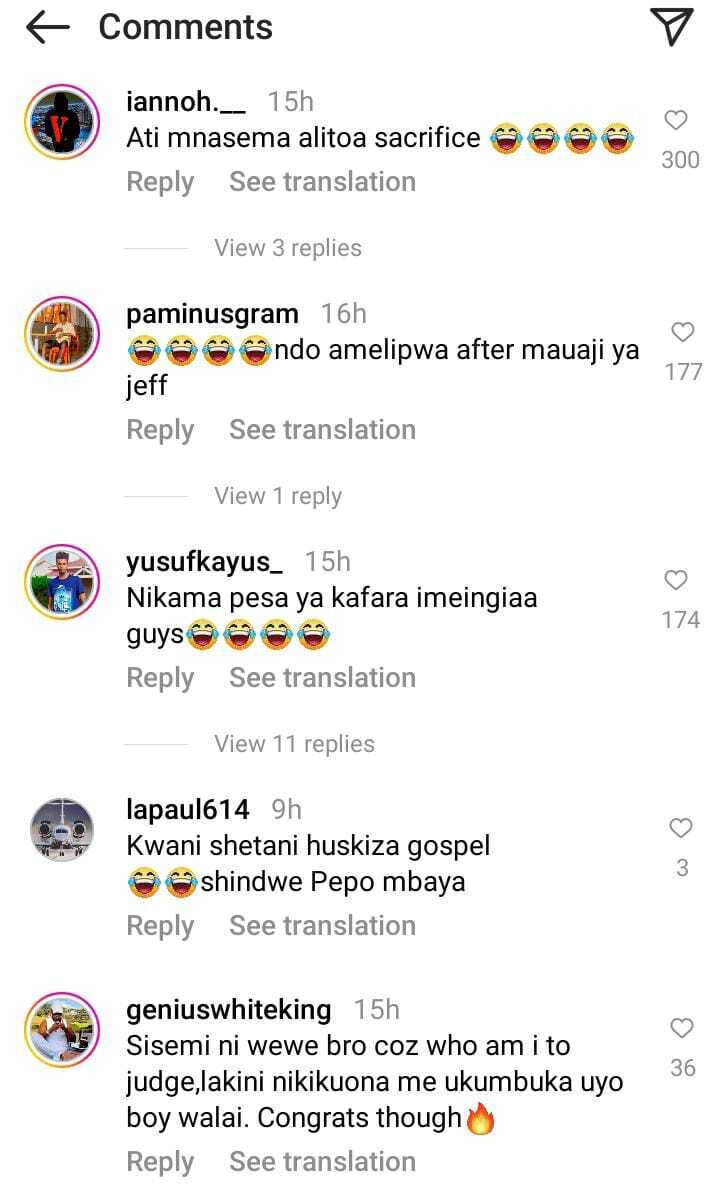Open paminusgram's profile avatar
Screen dimensions: 720x1200
pos(62,334)
